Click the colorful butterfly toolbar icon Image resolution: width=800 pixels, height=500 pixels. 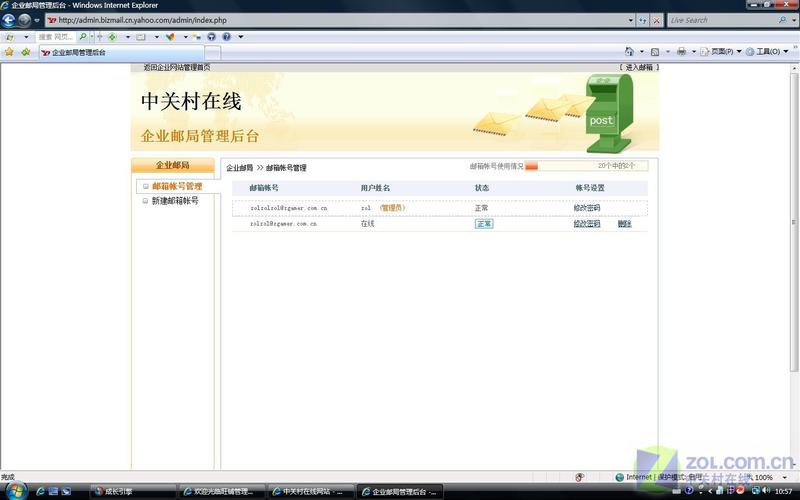click(170, 37)
